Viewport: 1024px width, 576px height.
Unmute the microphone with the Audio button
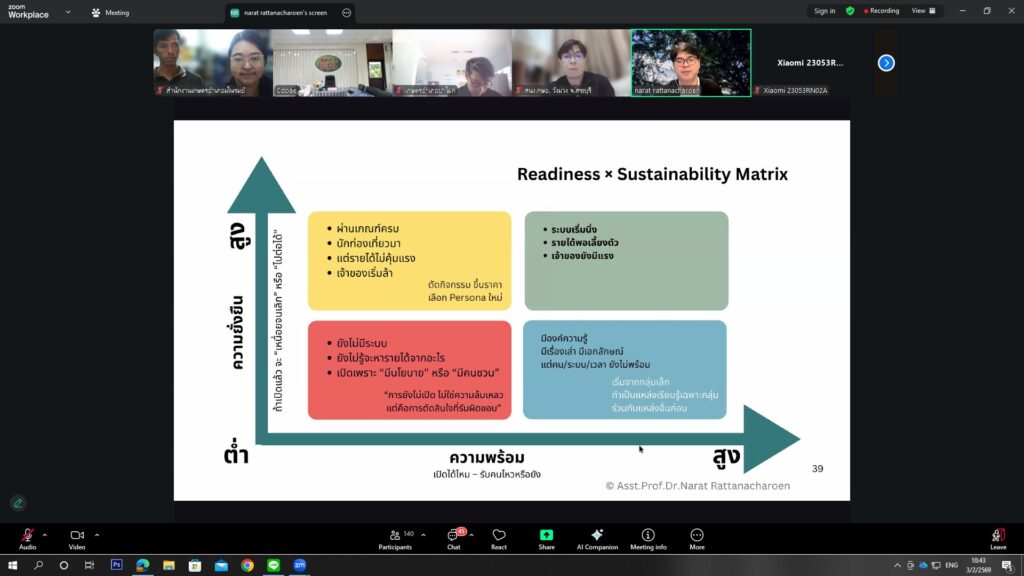point(27,538)
